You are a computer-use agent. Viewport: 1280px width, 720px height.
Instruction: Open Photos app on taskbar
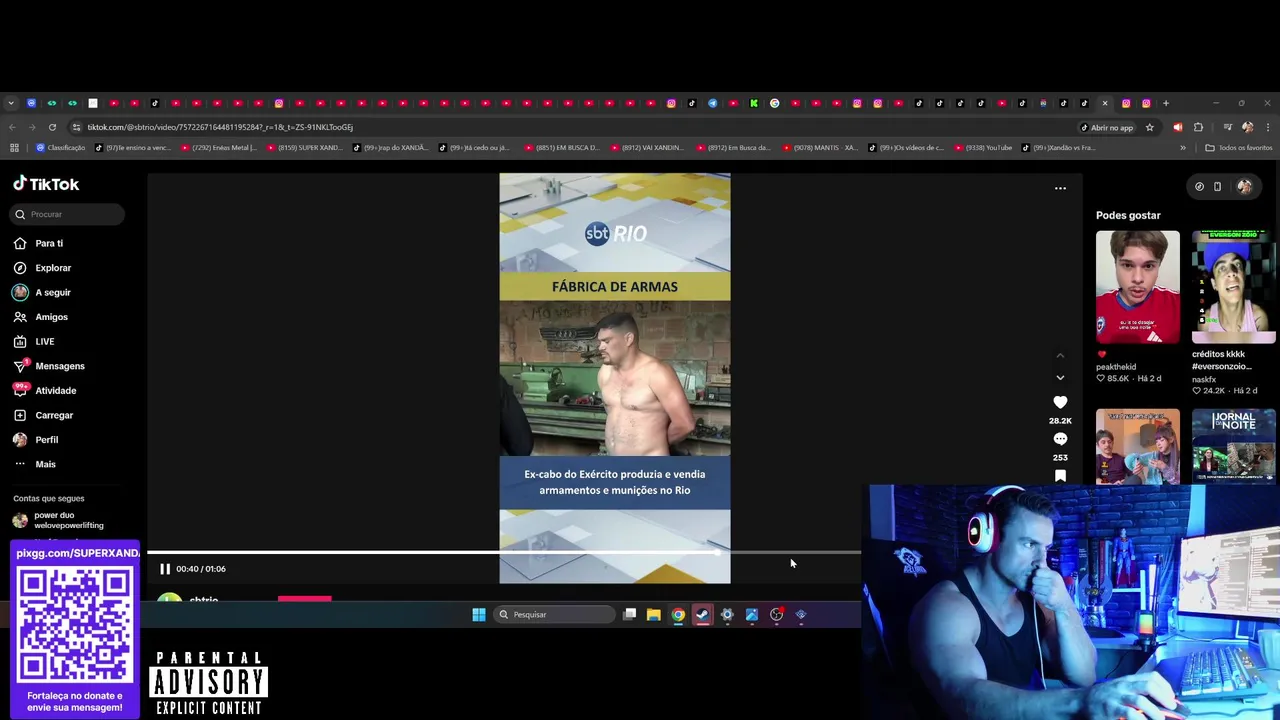751,615
